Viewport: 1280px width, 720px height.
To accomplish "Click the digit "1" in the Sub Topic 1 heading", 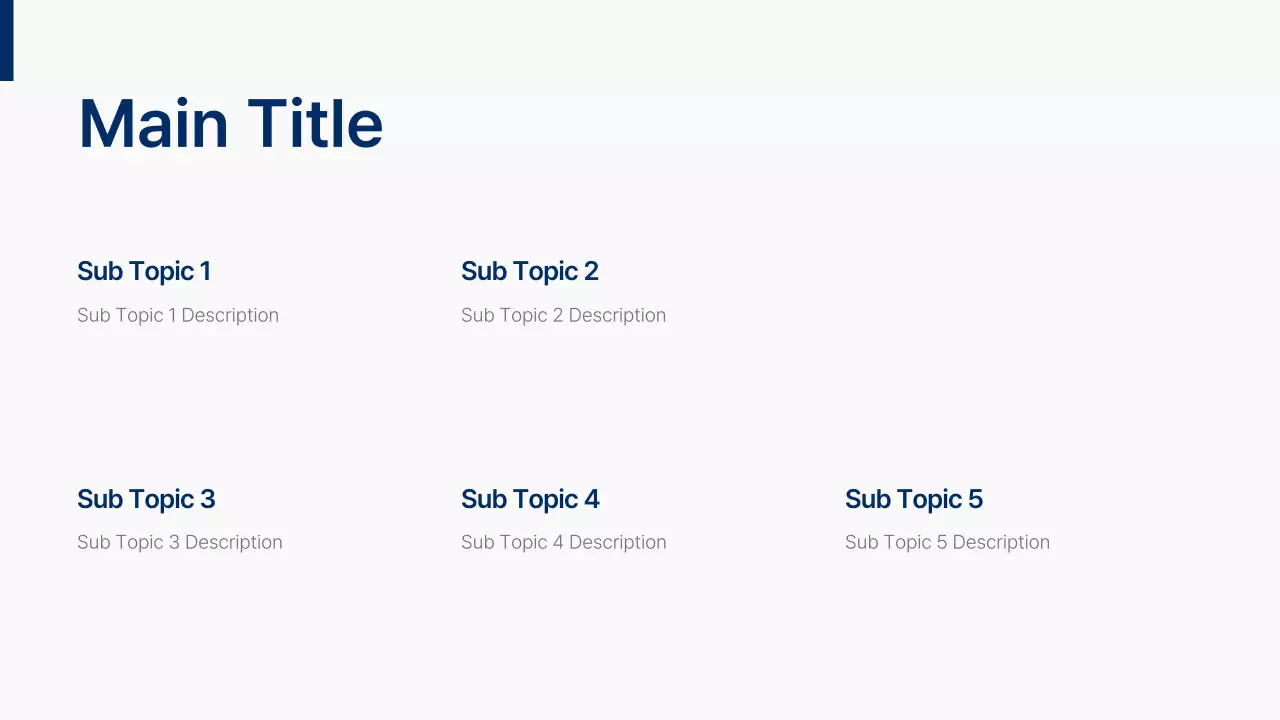I will click(x=205, y=271).
